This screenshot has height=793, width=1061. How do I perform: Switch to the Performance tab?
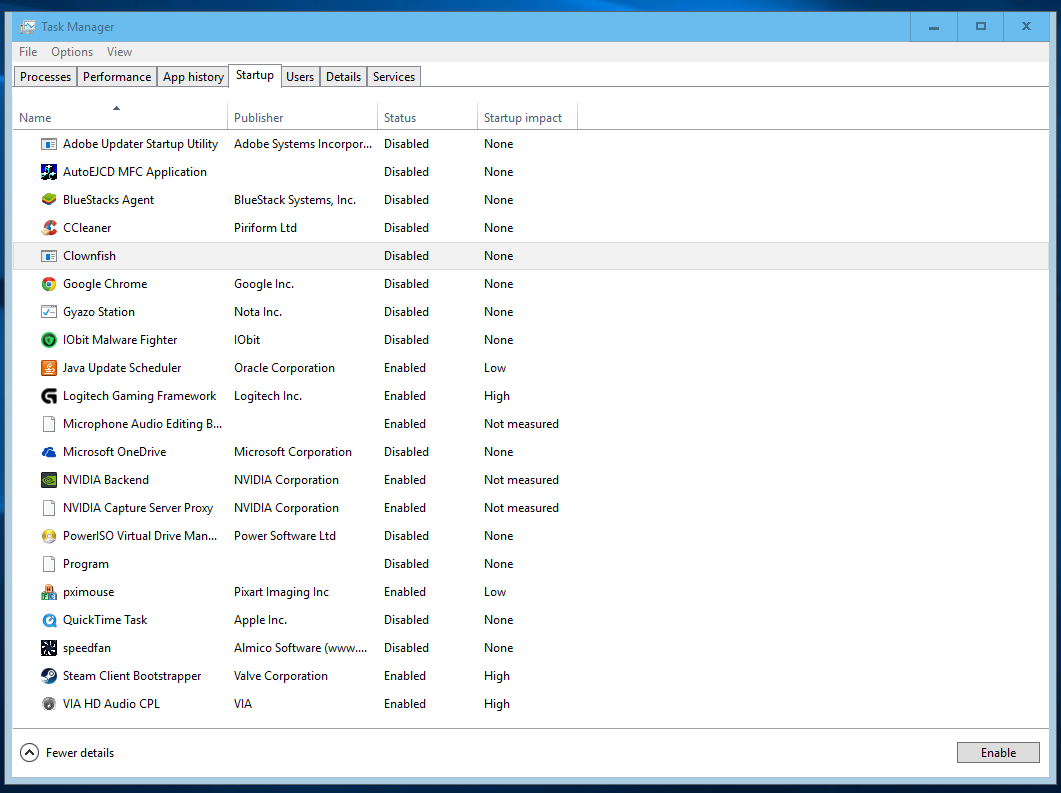(117, 77)
